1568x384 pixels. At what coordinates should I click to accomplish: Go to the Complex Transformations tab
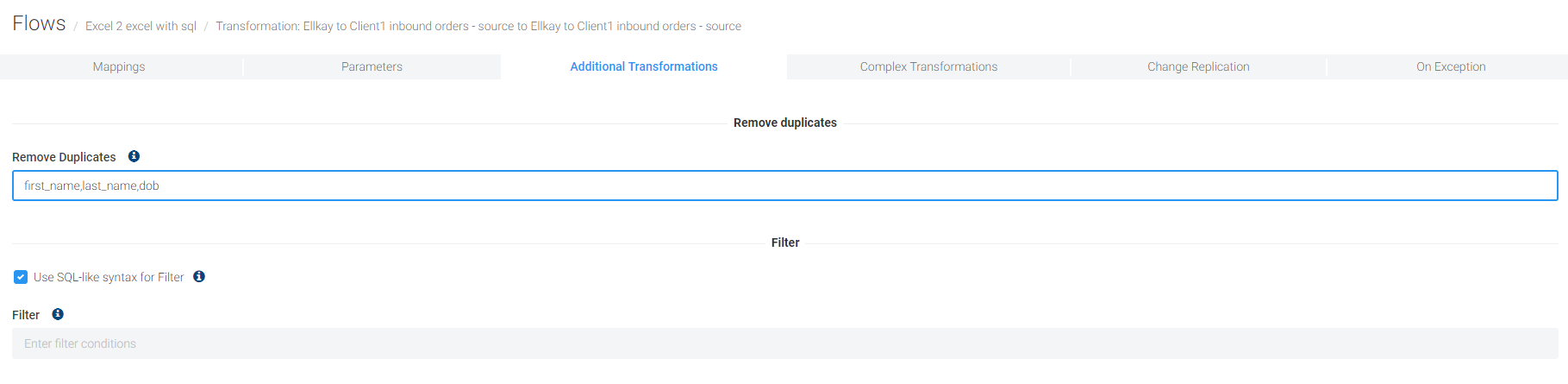(x=928, y=66)
